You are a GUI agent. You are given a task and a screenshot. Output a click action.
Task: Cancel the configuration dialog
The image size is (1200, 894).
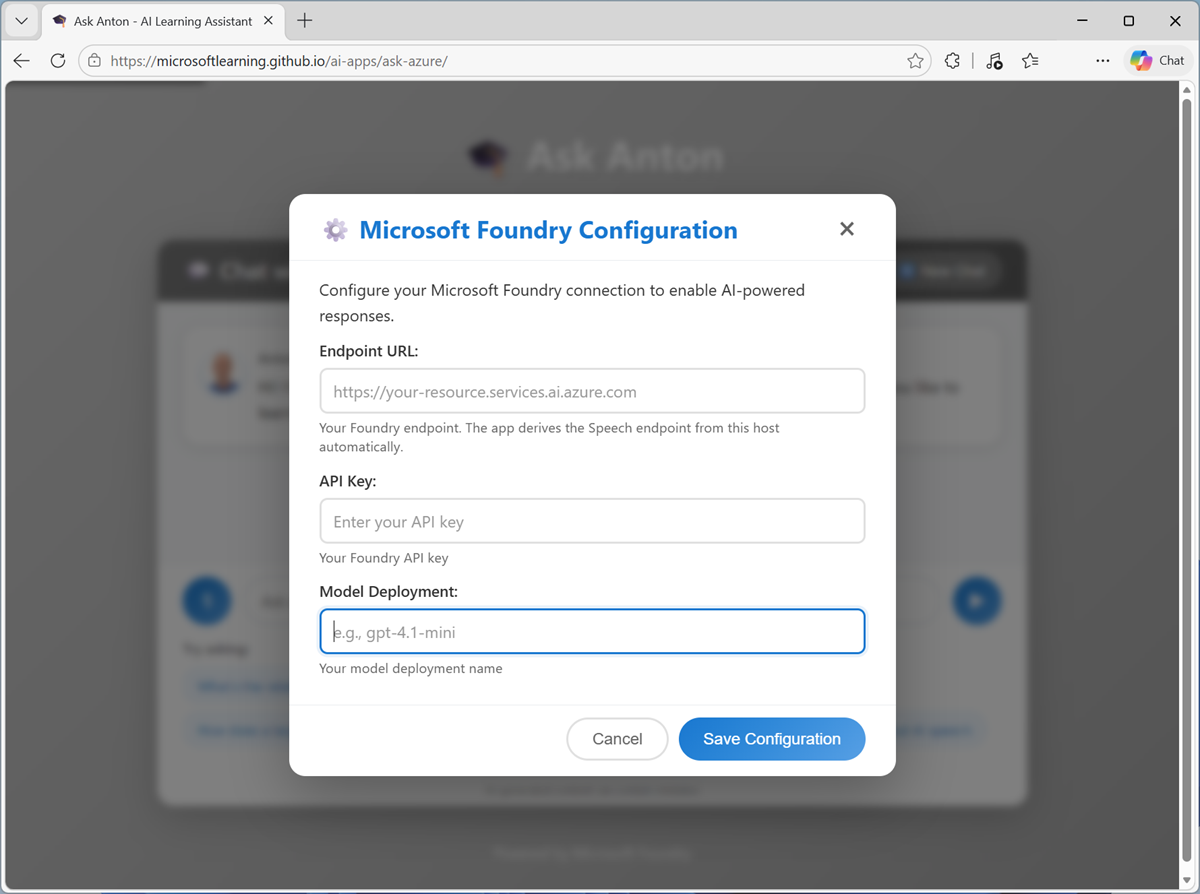(617, 739)
